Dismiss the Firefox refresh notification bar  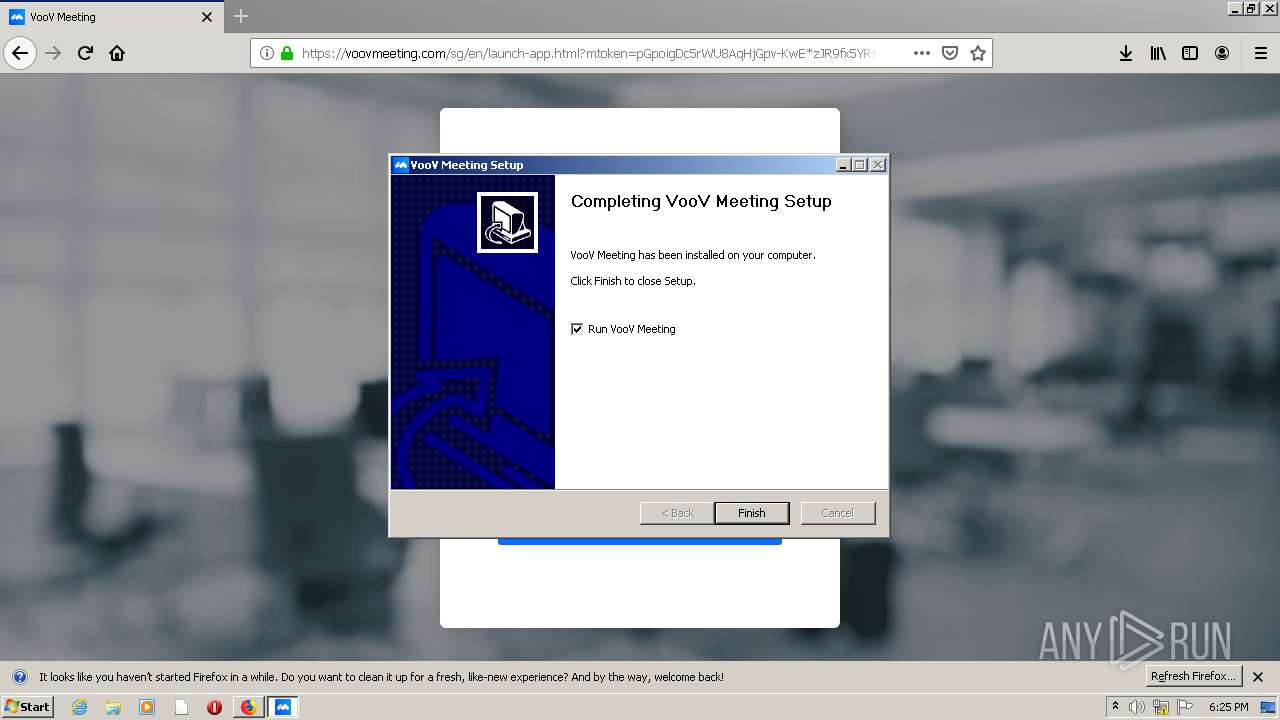[1258, 677]
